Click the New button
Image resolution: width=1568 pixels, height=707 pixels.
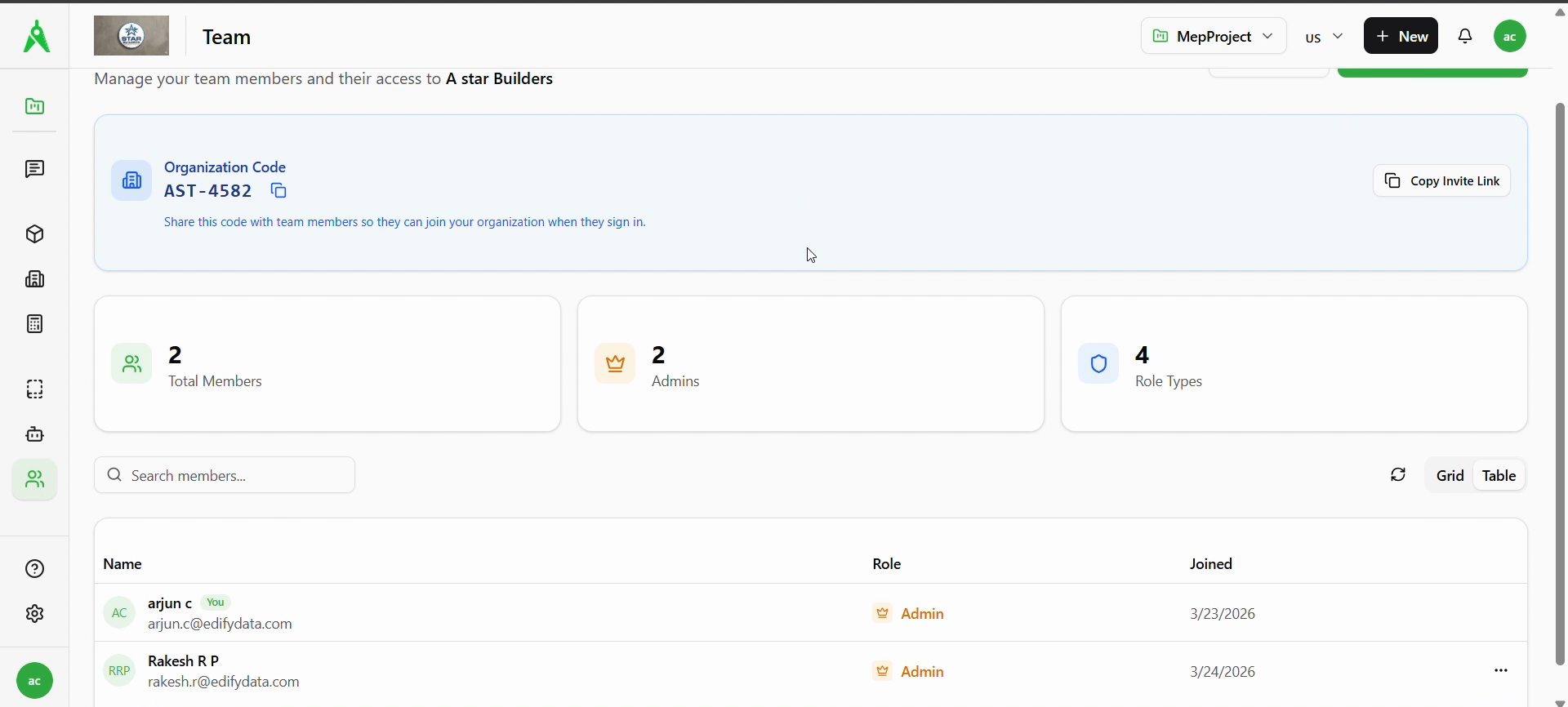(1401, 37)
